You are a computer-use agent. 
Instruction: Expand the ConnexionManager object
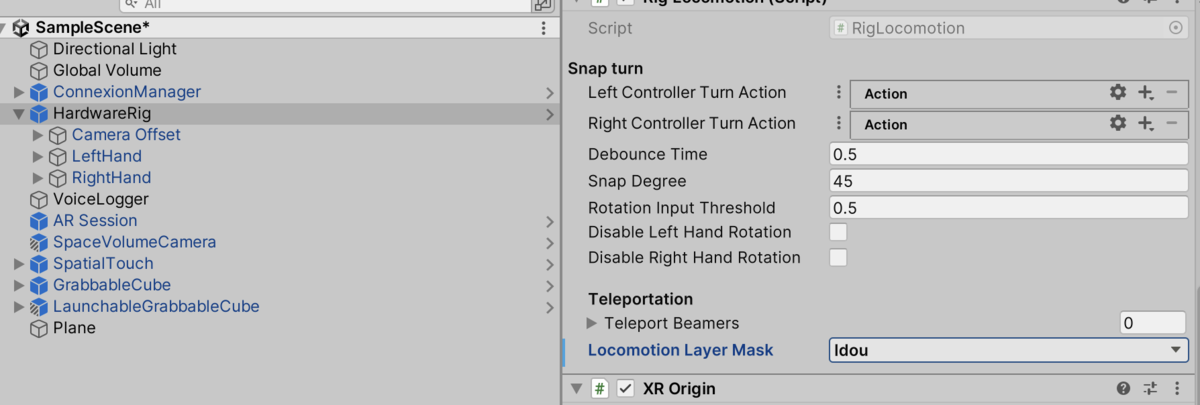[x=18, y=92]
